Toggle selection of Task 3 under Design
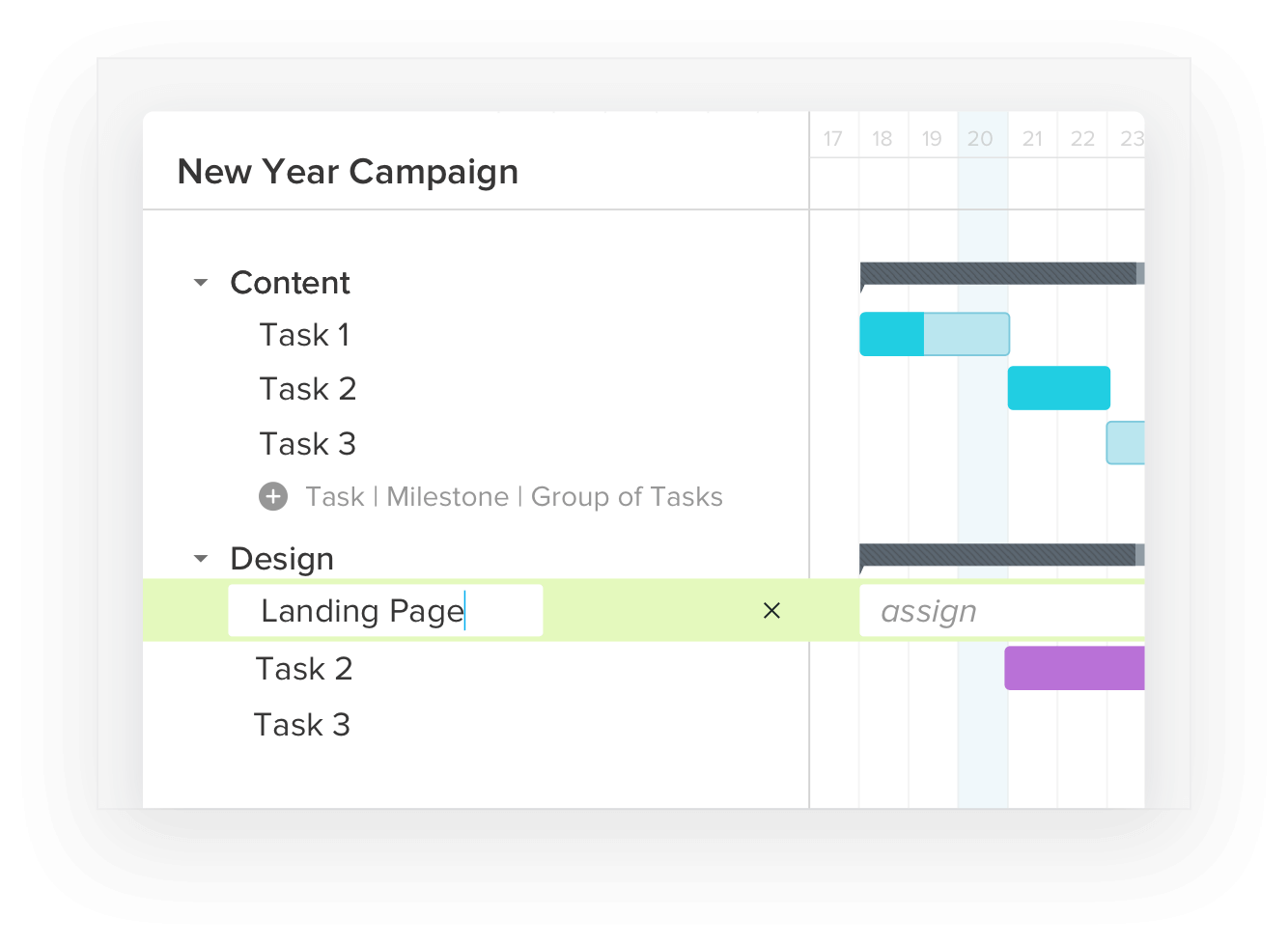 [x=302, y=724]
